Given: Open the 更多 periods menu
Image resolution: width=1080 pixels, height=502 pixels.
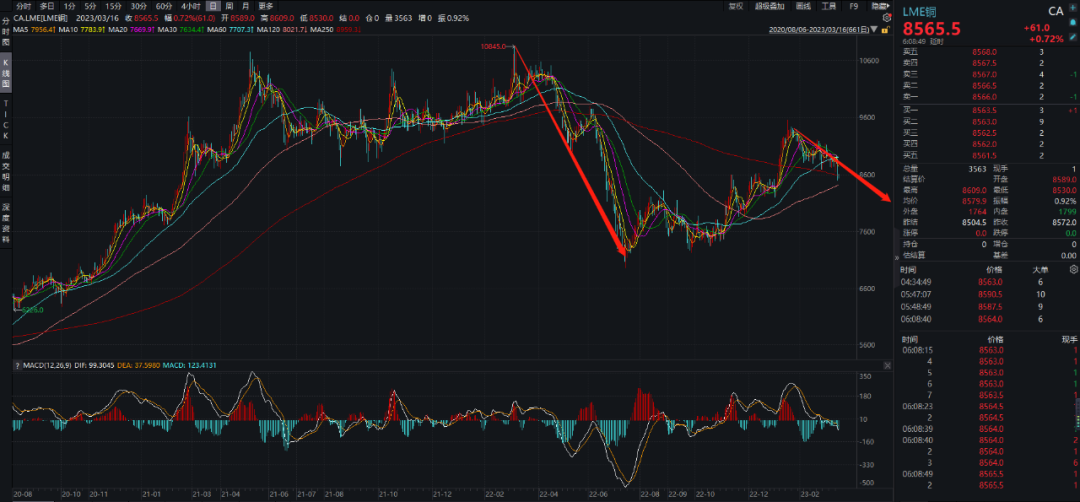Looking at the screenshot, I should pyautogui.click(x=265, y=6).
